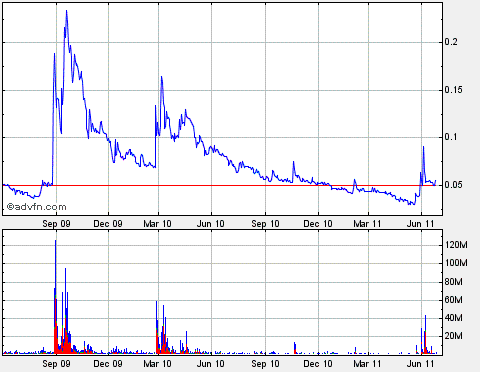The width and height of the screenshot is (480, 372).
Task: Pick Jun 11 label under the volume chart
Action: pos(421,363)
